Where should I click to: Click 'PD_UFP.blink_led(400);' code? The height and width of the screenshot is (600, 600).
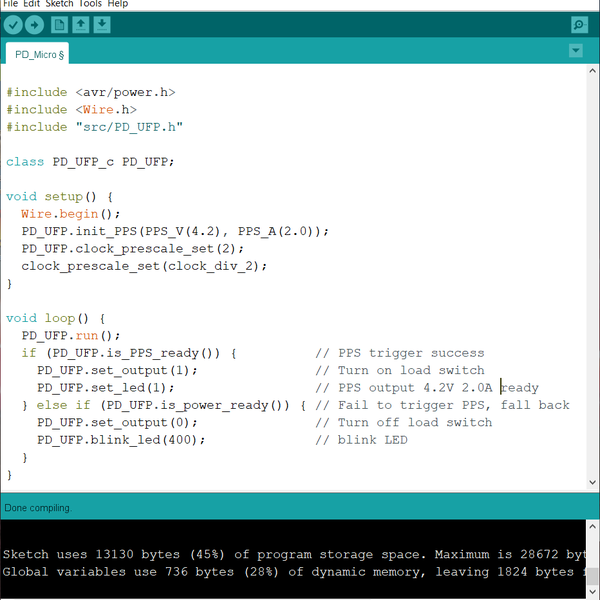[121, 440]
